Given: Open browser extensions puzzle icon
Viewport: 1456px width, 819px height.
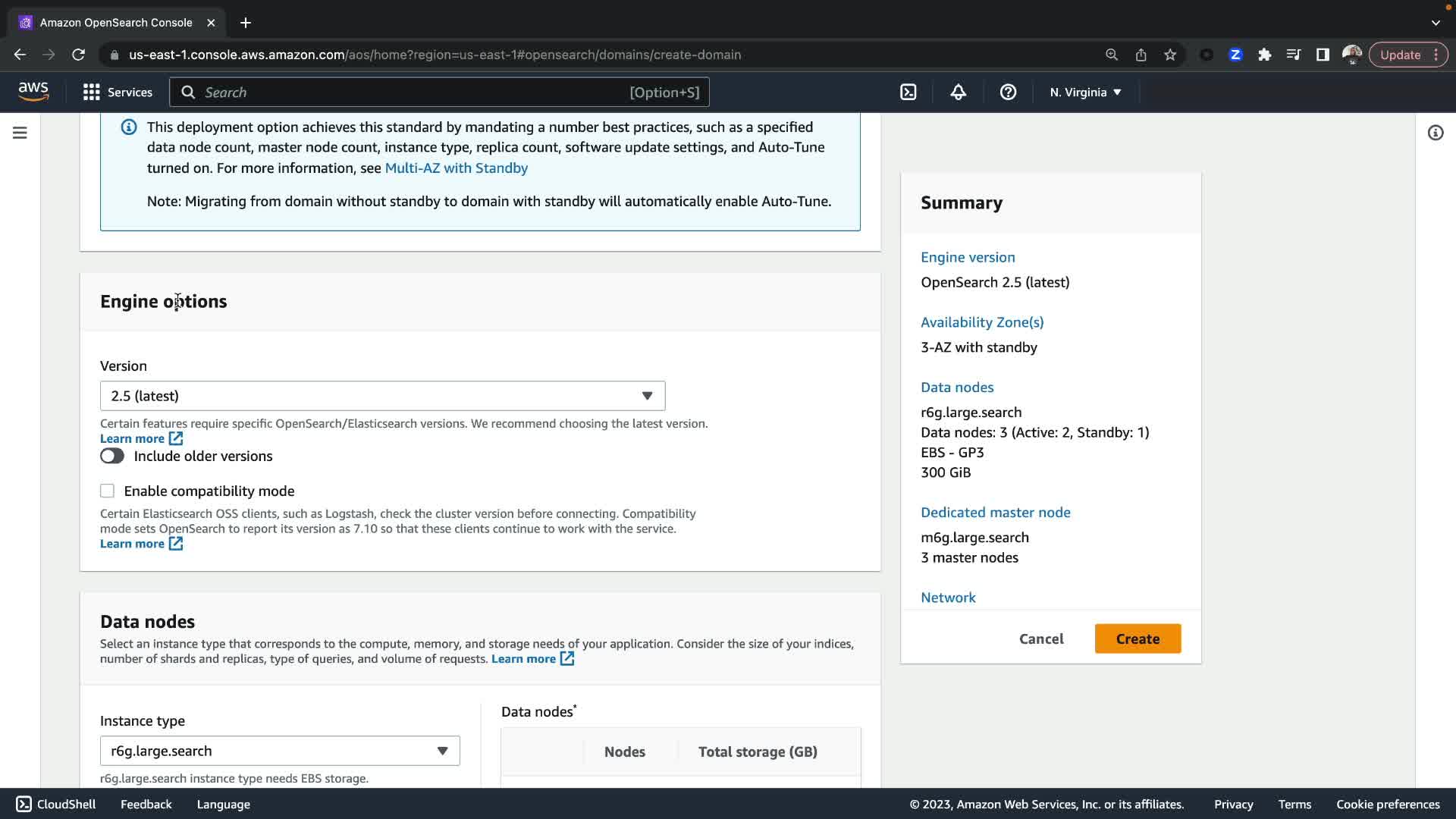Looking at the screenshot, I should coord(1264,55).
